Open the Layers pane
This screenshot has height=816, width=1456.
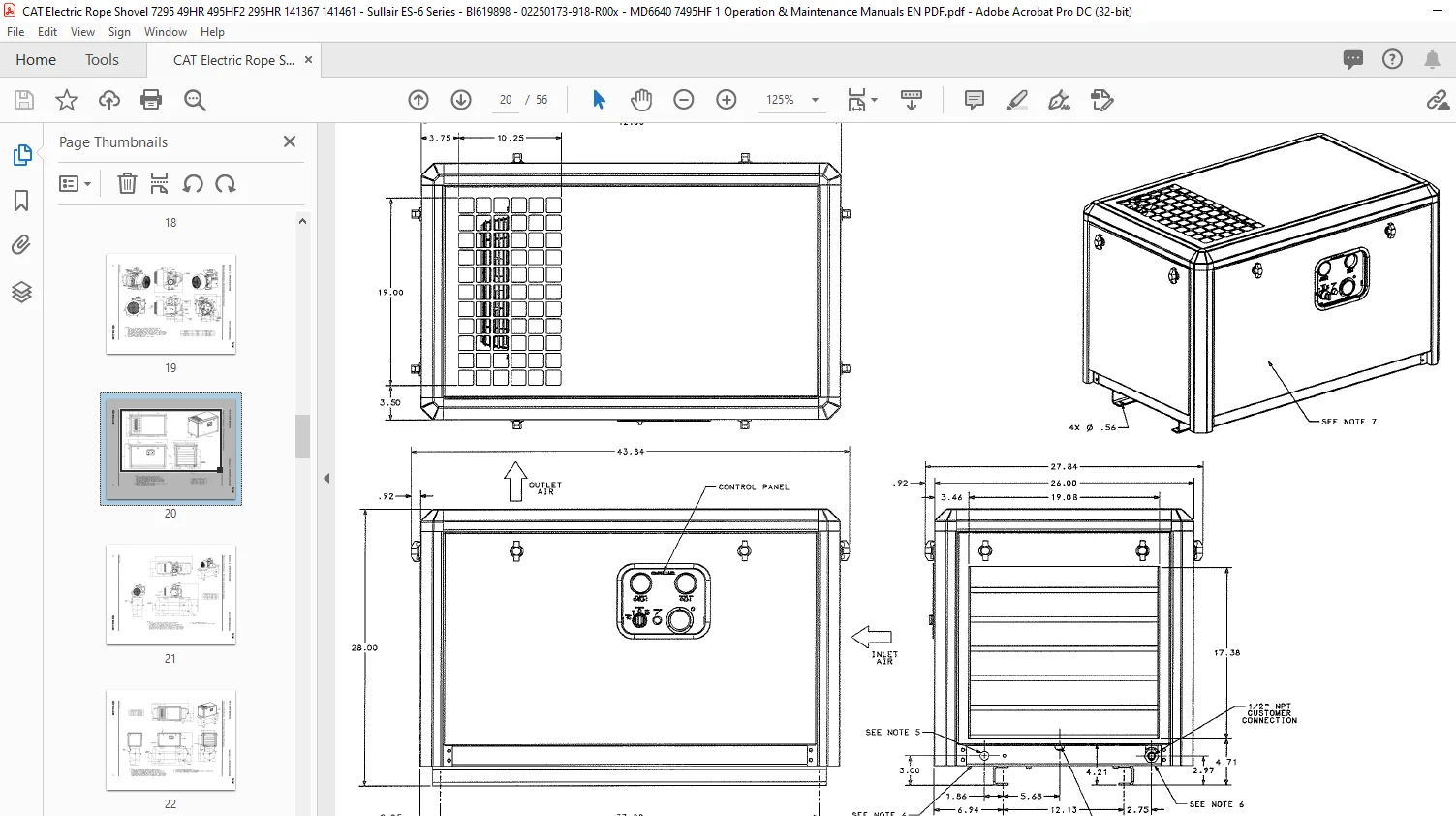pyautogui.click(x=21, y=292)
